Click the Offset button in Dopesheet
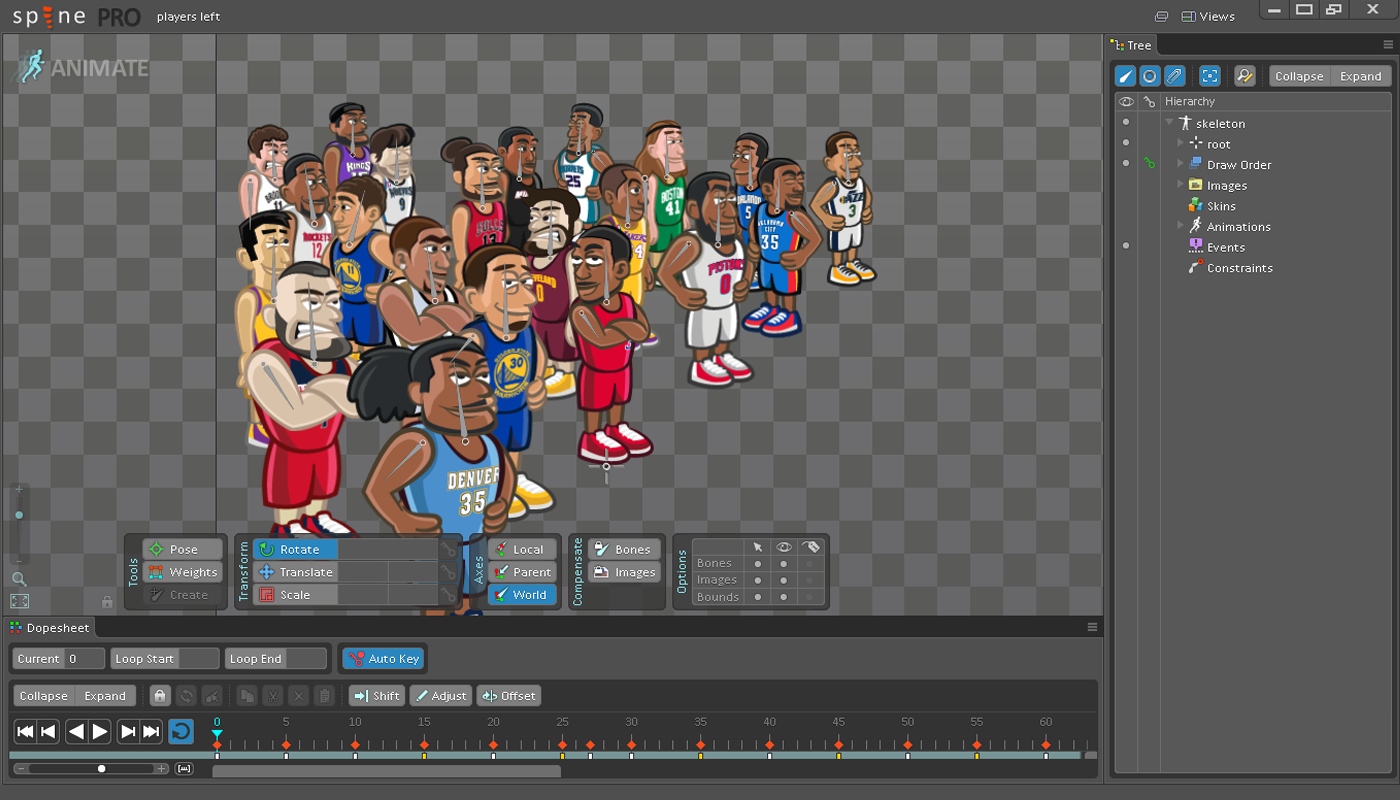 [x=509, y=695]
